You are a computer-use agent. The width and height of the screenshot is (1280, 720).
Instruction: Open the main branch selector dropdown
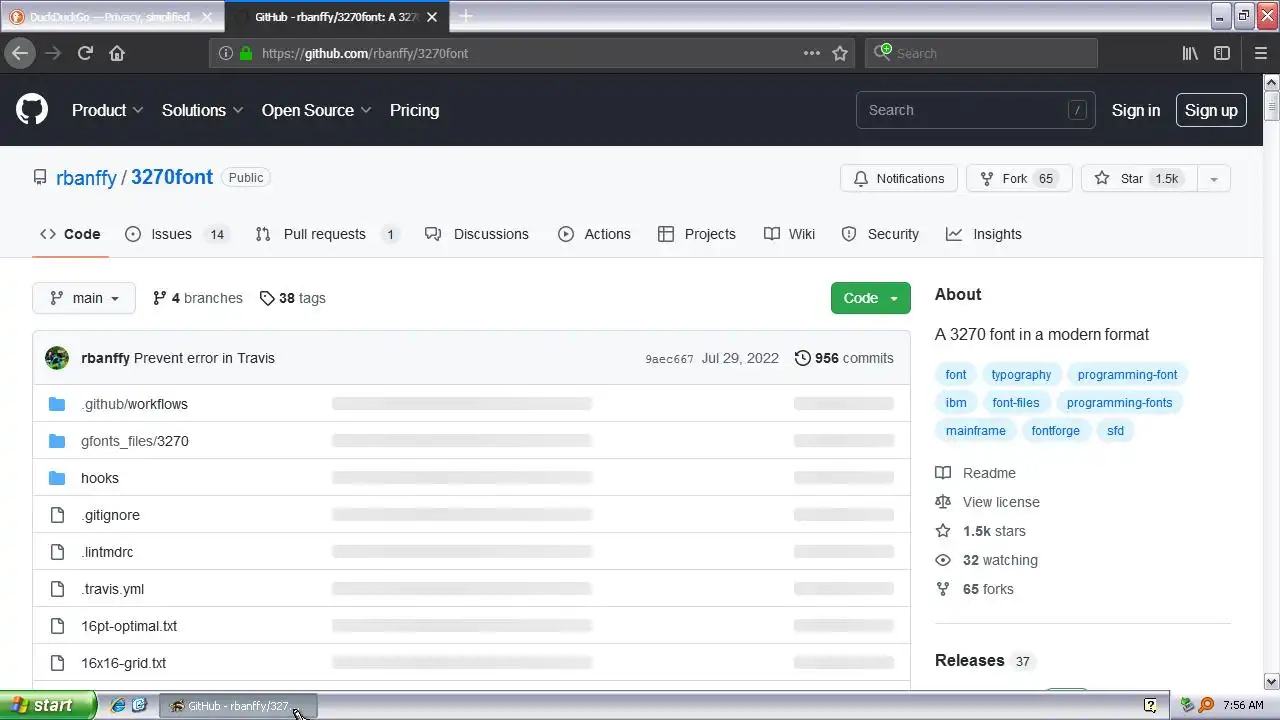click(x=84, y=298)
